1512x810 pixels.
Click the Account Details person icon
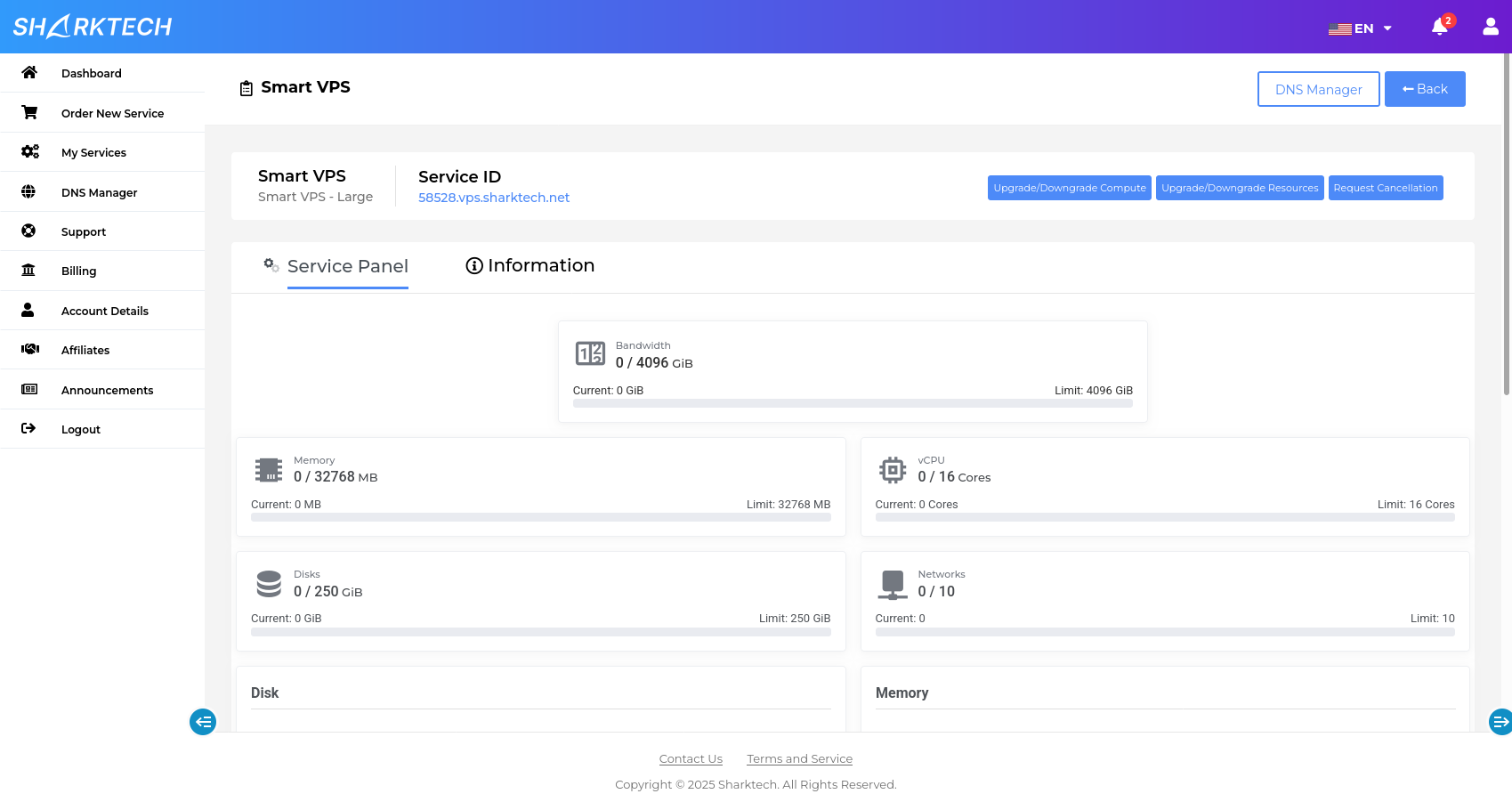[x=28, y=310]
